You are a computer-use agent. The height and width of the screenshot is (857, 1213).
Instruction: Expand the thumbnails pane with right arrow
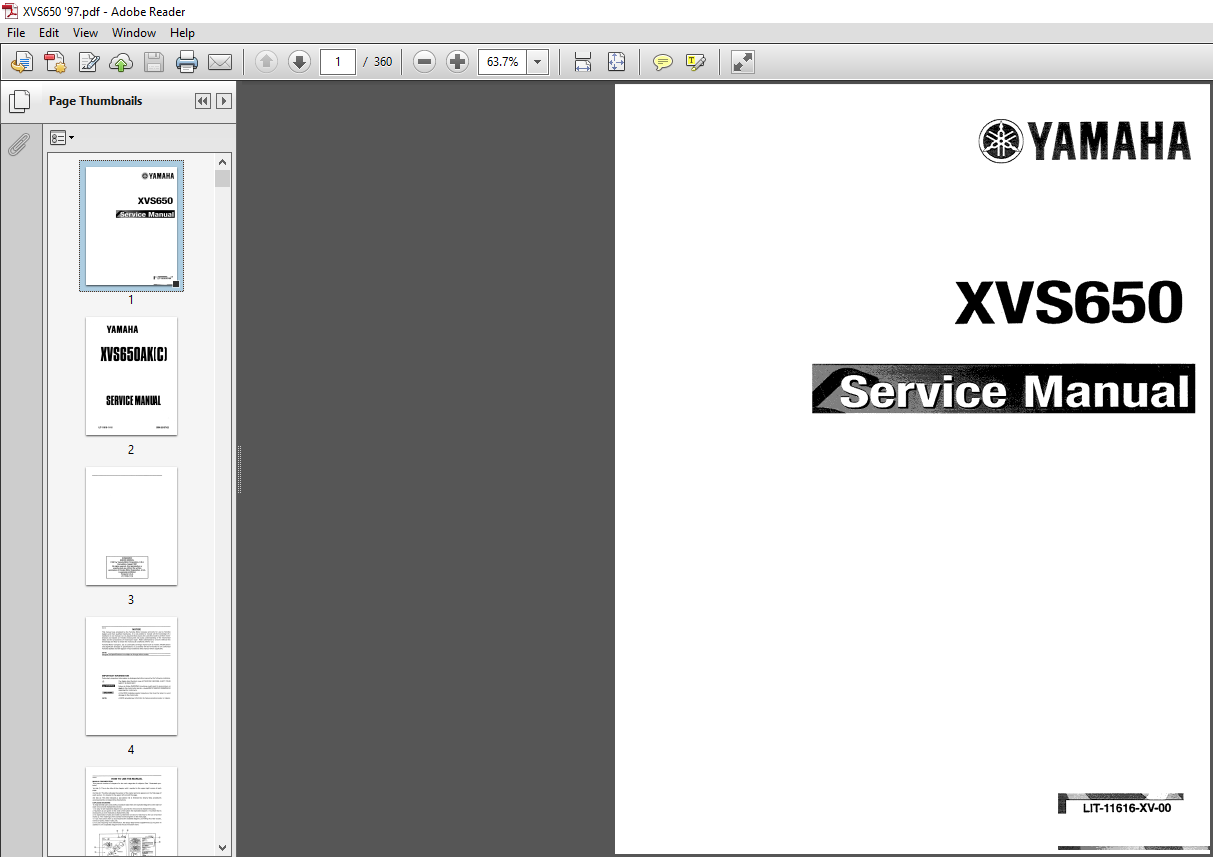pyautogui.click(x=224, y=101)
